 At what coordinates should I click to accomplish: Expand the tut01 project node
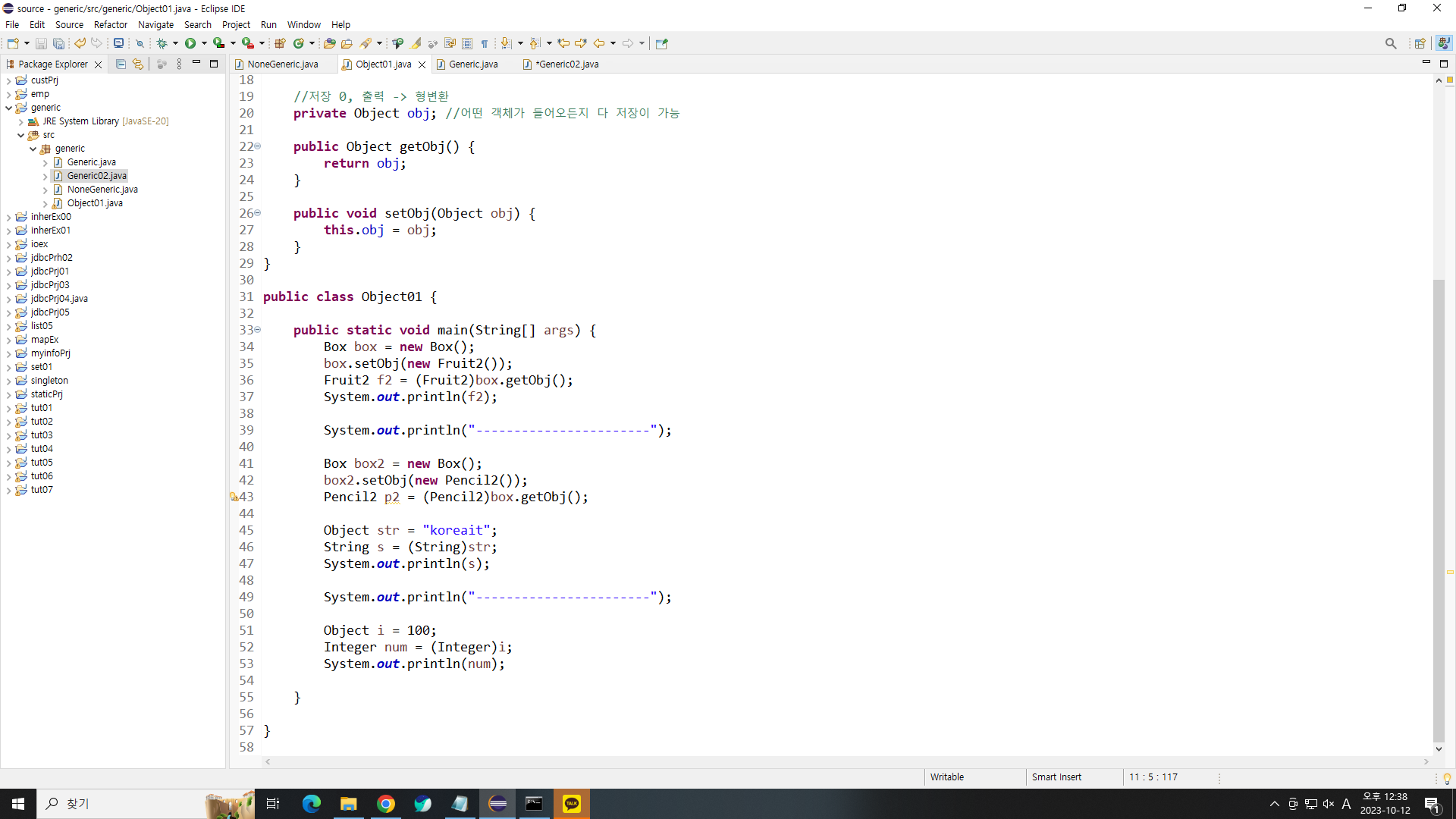tap(8, 408)
